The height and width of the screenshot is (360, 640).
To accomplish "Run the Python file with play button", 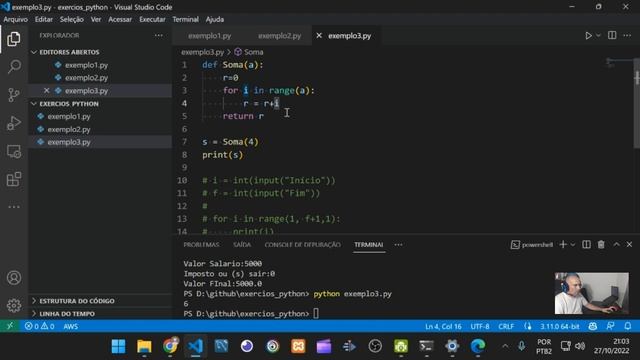I will [x=588, y=36].
